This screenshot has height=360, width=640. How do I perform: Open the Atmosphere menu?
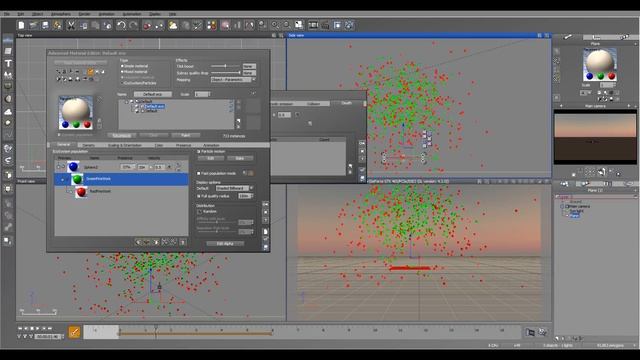tap(61, 14)
